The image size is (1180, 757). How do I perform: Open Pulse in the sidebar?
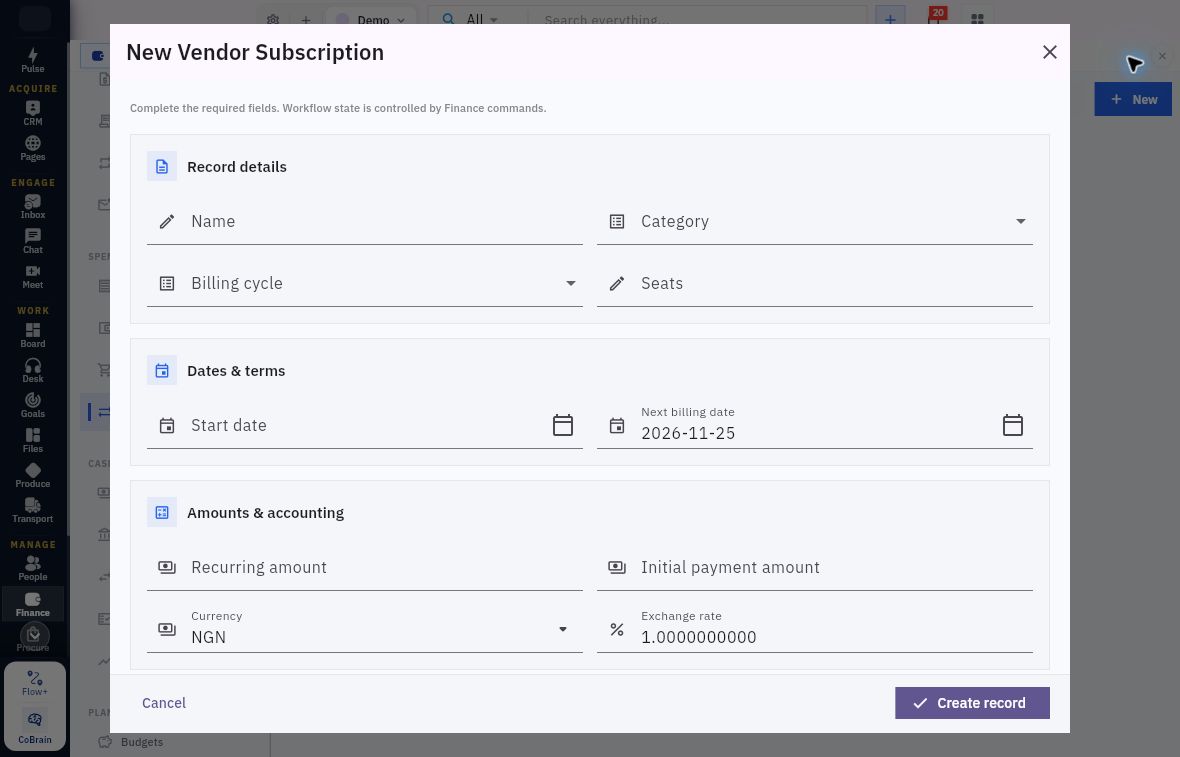click(x=32, y=60)
